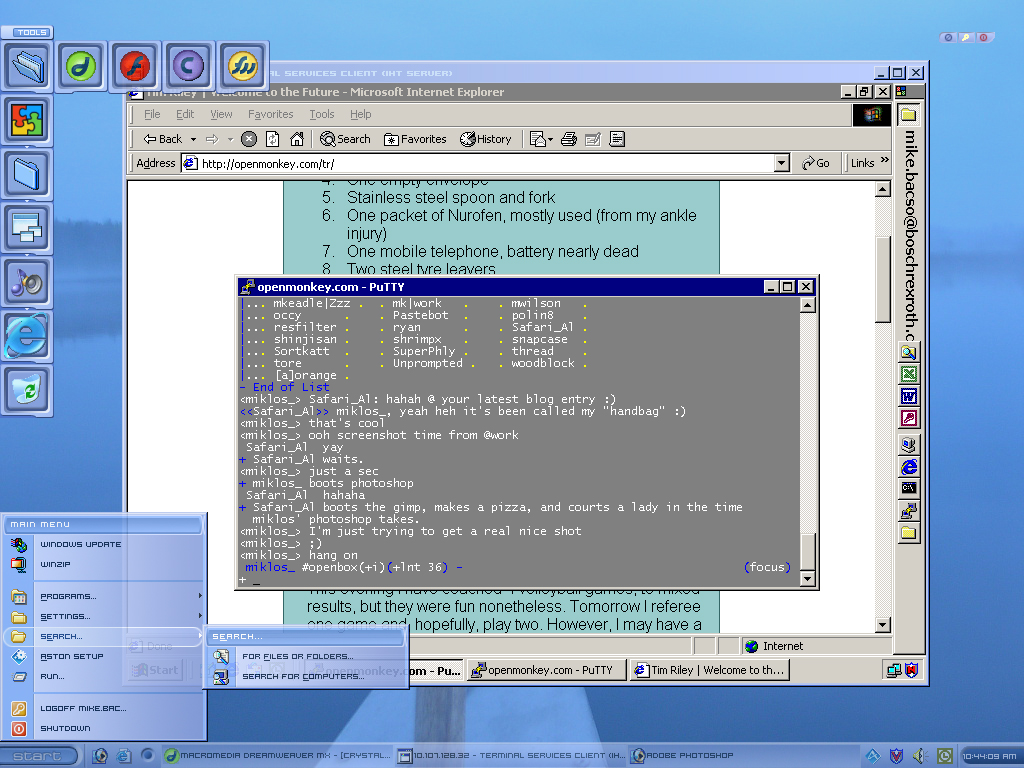The width and height of the screenshot is (1024, 768).
Task: Open the Favorites menu in IE menu bar
Action: (270, 114)
